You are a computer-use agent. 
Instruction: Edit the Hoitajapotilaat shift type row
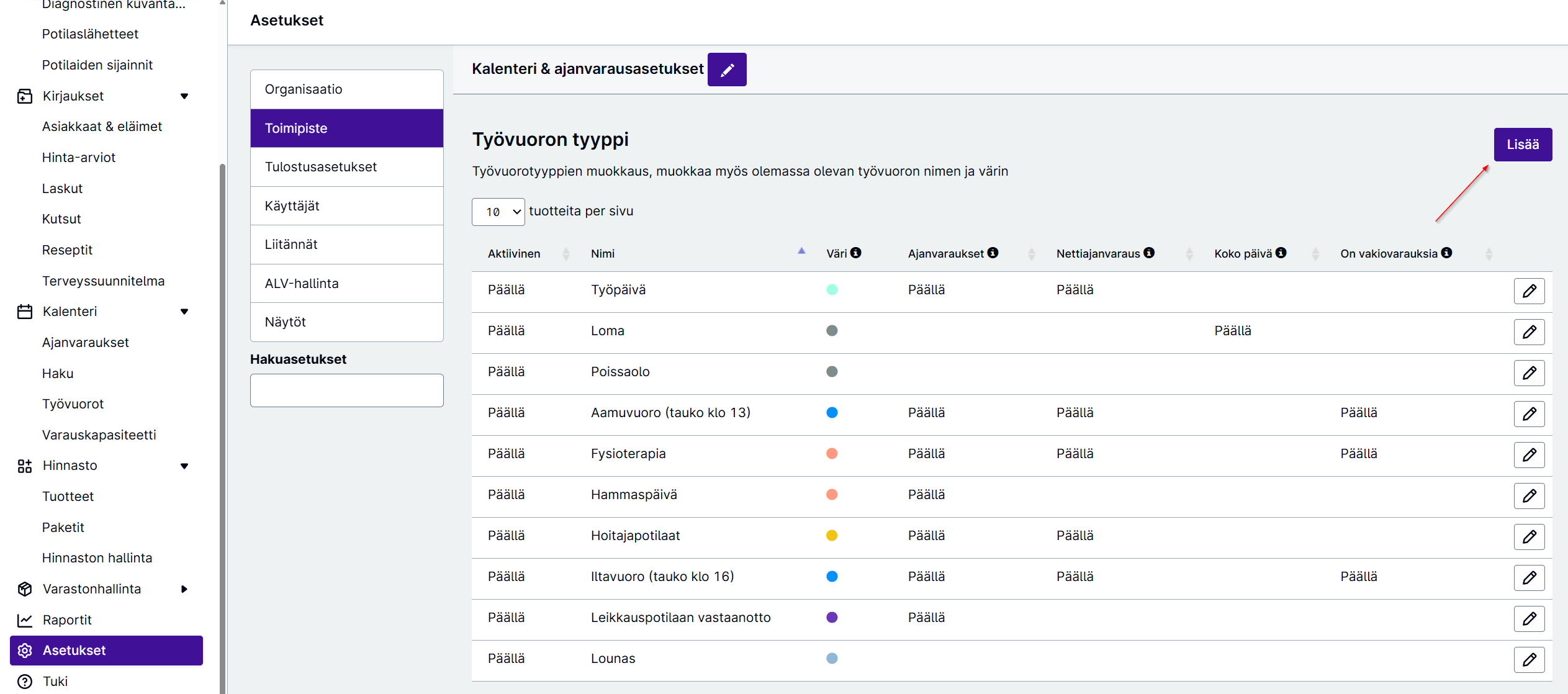(x=1529, y=536)
